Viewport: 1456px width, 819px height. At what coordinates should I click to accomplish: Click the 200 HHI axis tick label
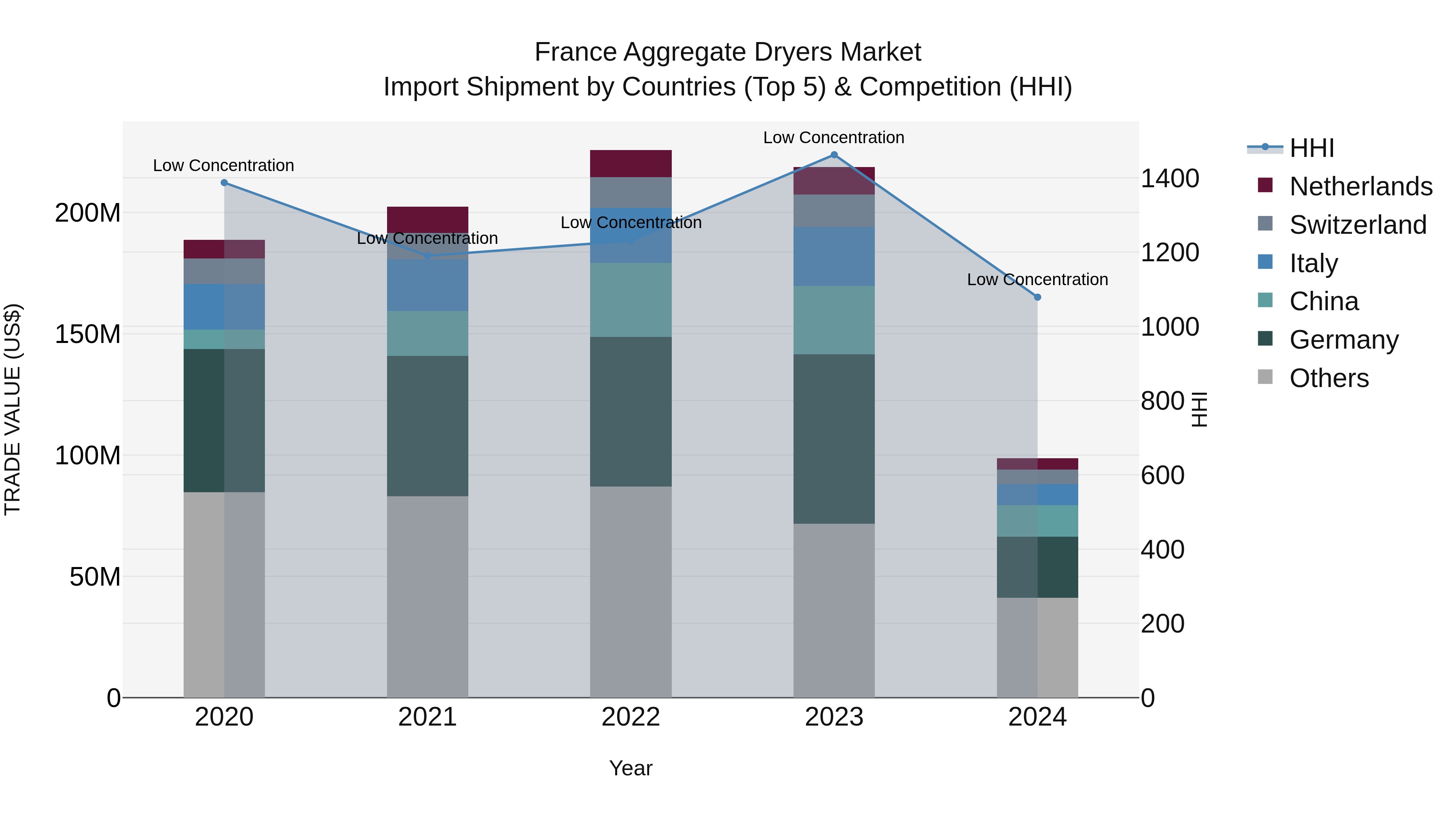(1163, 624)
